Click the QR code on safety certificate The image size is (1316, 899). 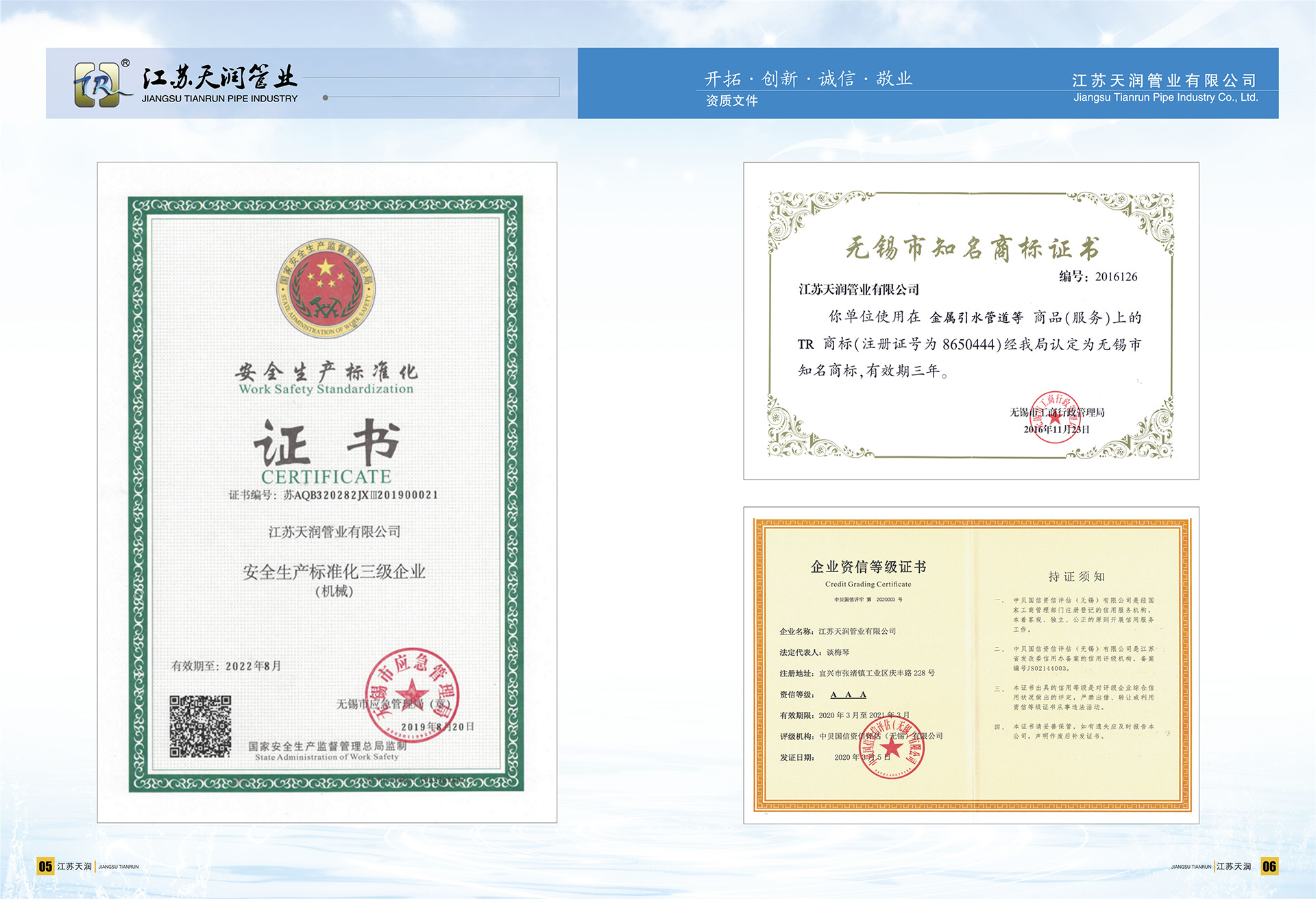(200, 726)
